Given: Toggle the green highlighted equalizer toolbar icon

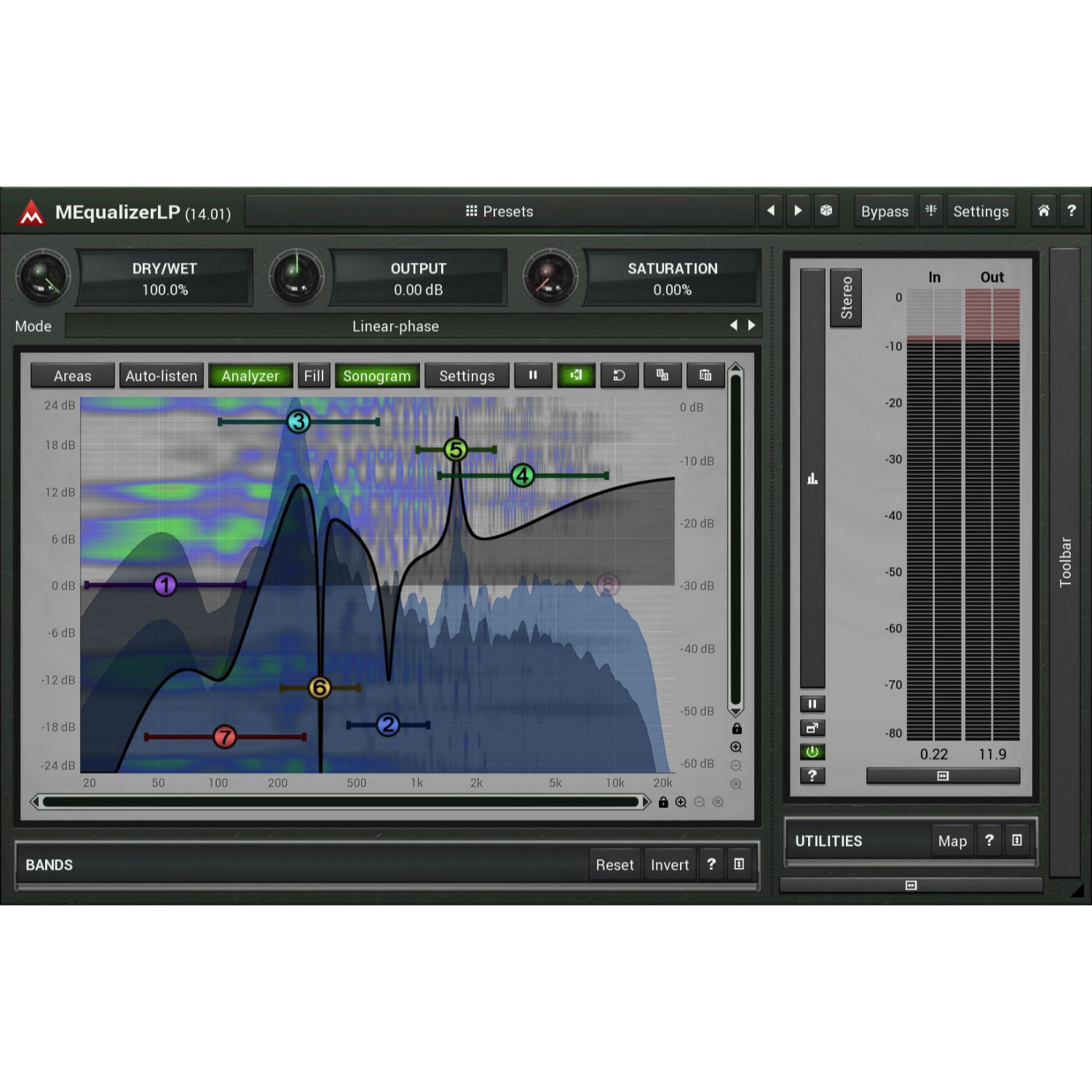Looking at the screenshot, I should pyautogui.click(x=577, y=376).
